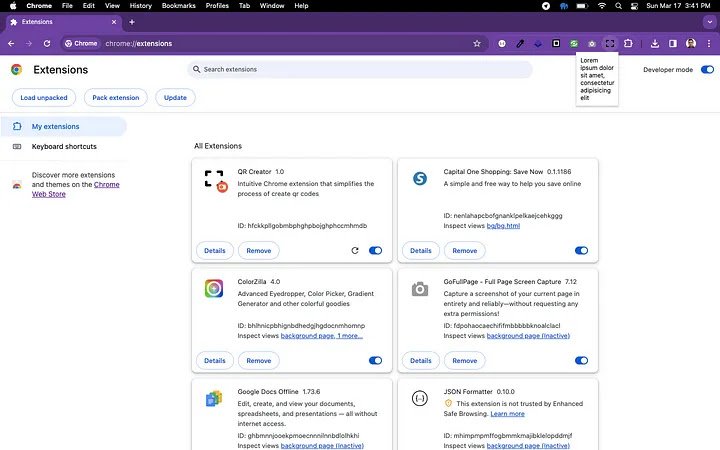720x450 pixels.
Task: Open the Window menu
Action: 272,6
